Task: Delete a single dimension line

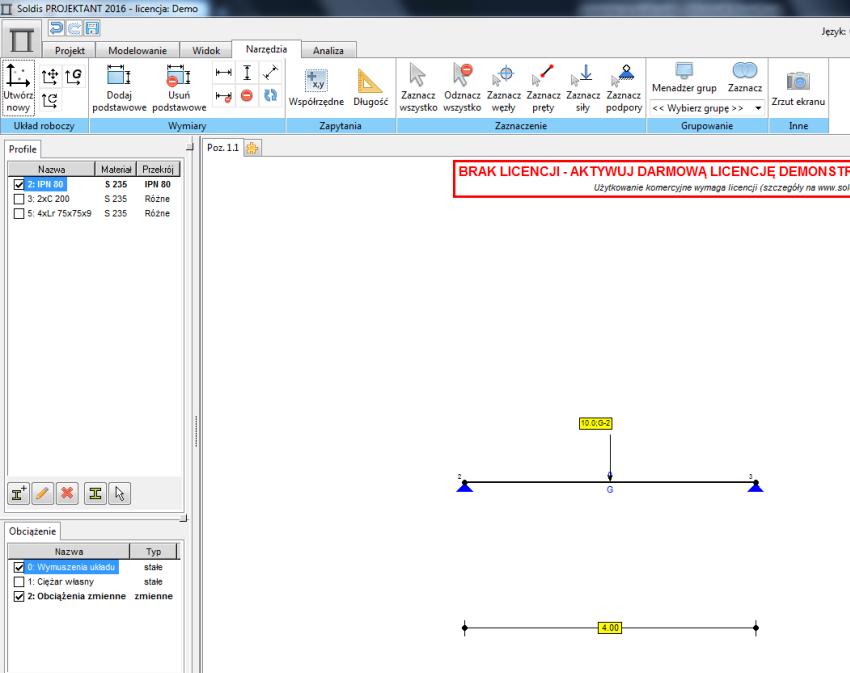Action: pos(223,96)
